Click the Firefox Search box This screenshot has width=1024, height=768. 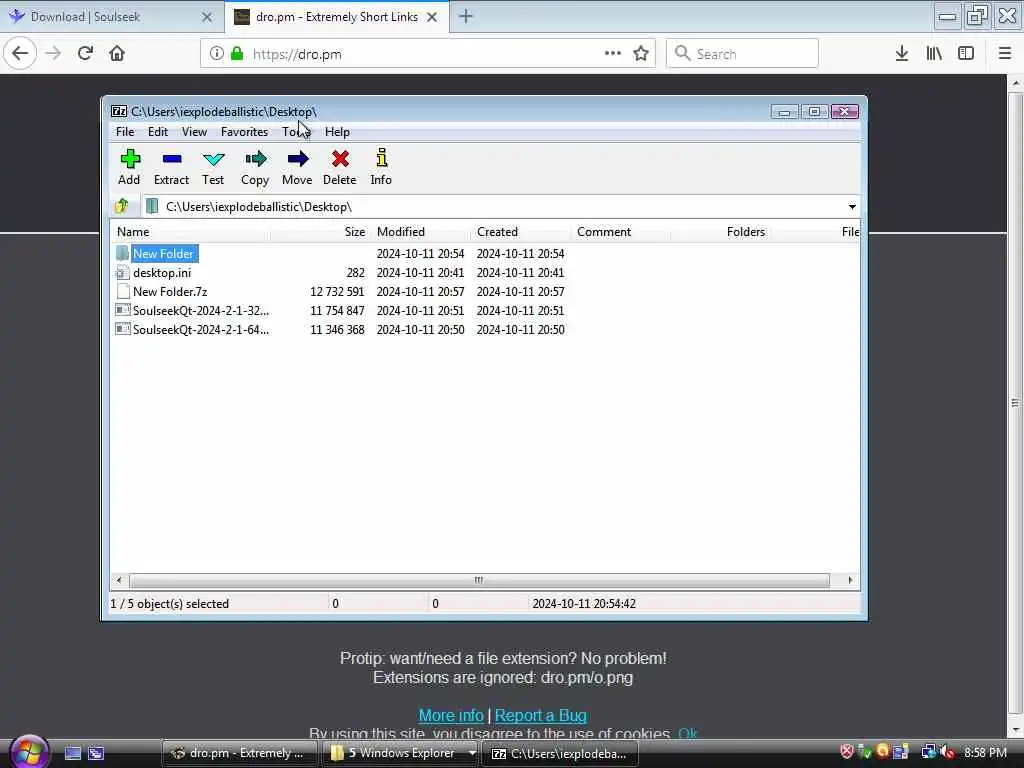coord(742,54)
